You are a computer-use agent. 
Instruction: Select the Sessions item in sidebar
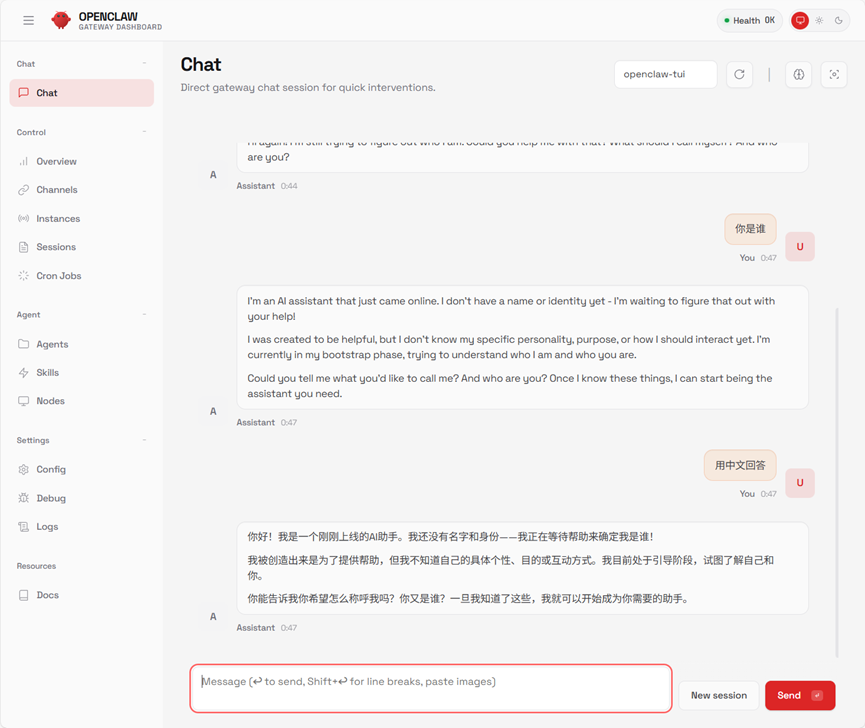(x=60, y=247)
